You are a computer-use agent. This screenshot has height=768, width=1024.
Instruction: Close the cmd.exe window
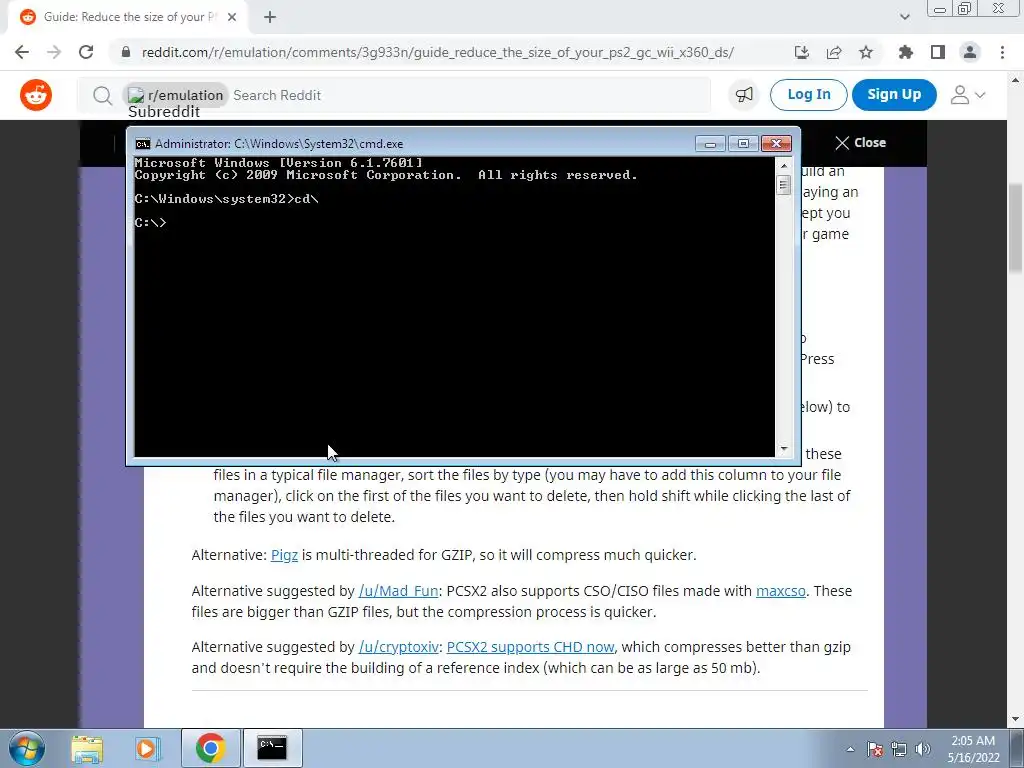[x=776, y=144]
